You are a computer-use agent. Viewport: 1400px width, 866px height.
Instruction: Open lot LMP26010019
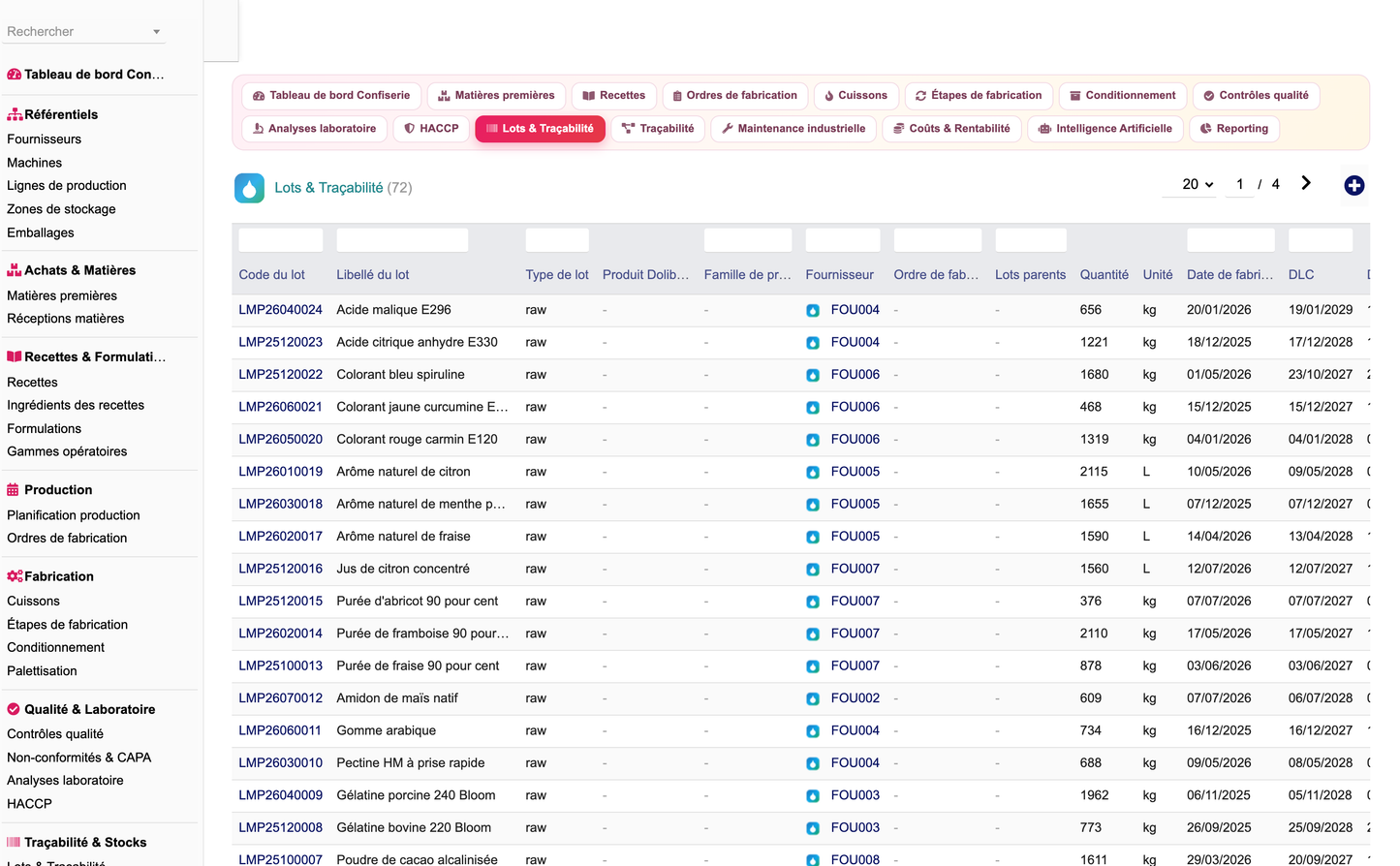pos(281,472)
